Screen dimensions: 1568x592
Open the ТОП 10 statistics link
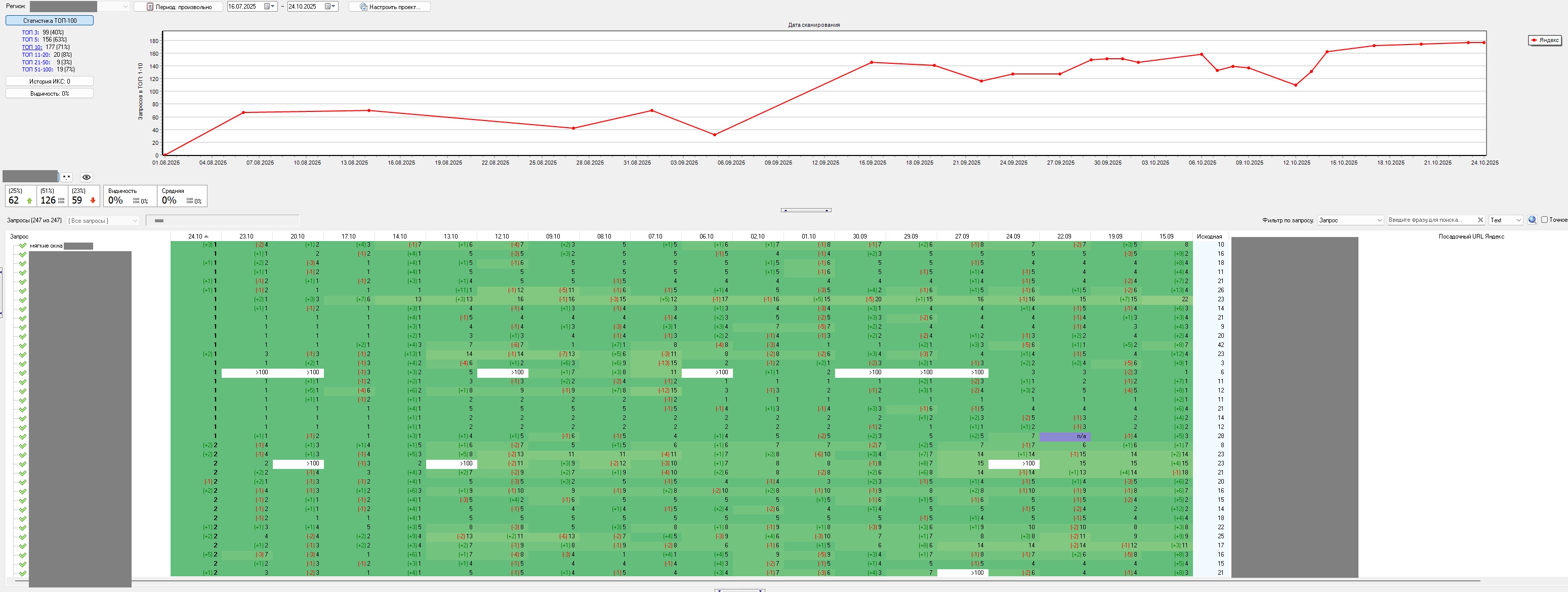32,47
